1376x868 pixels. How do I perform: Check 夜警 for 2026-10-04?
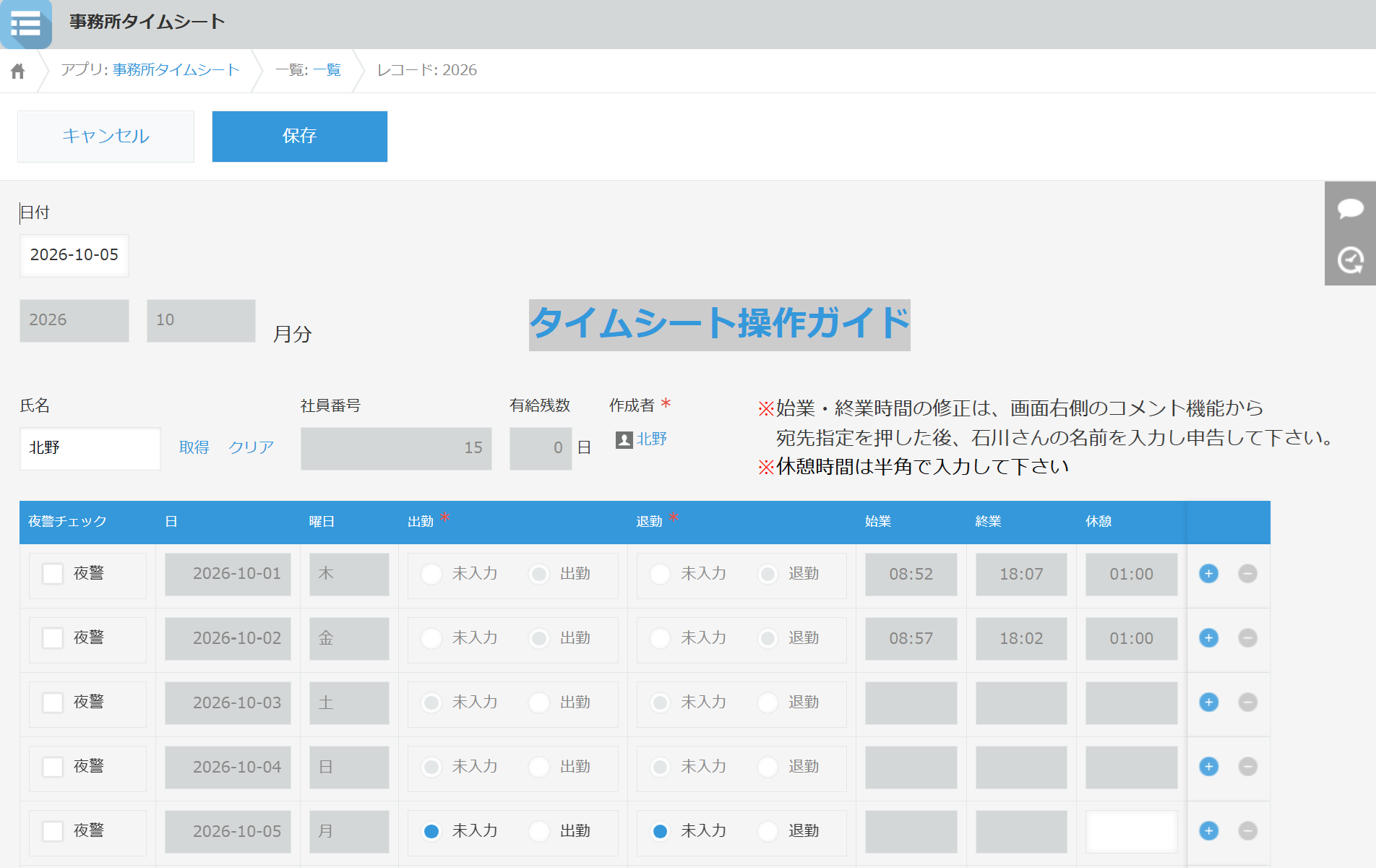click(x=53, y=767)
